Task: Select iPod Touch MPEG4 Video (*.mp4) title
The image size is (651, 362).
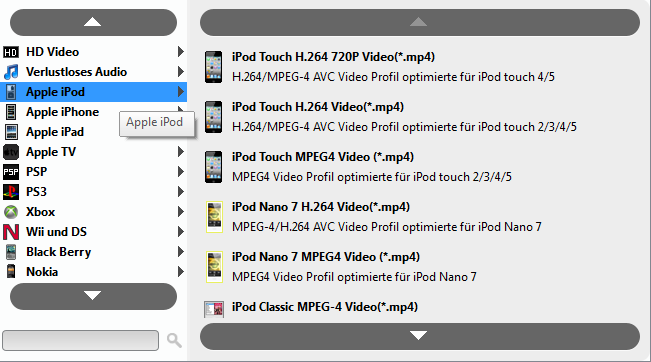Action: coord(323,157)
